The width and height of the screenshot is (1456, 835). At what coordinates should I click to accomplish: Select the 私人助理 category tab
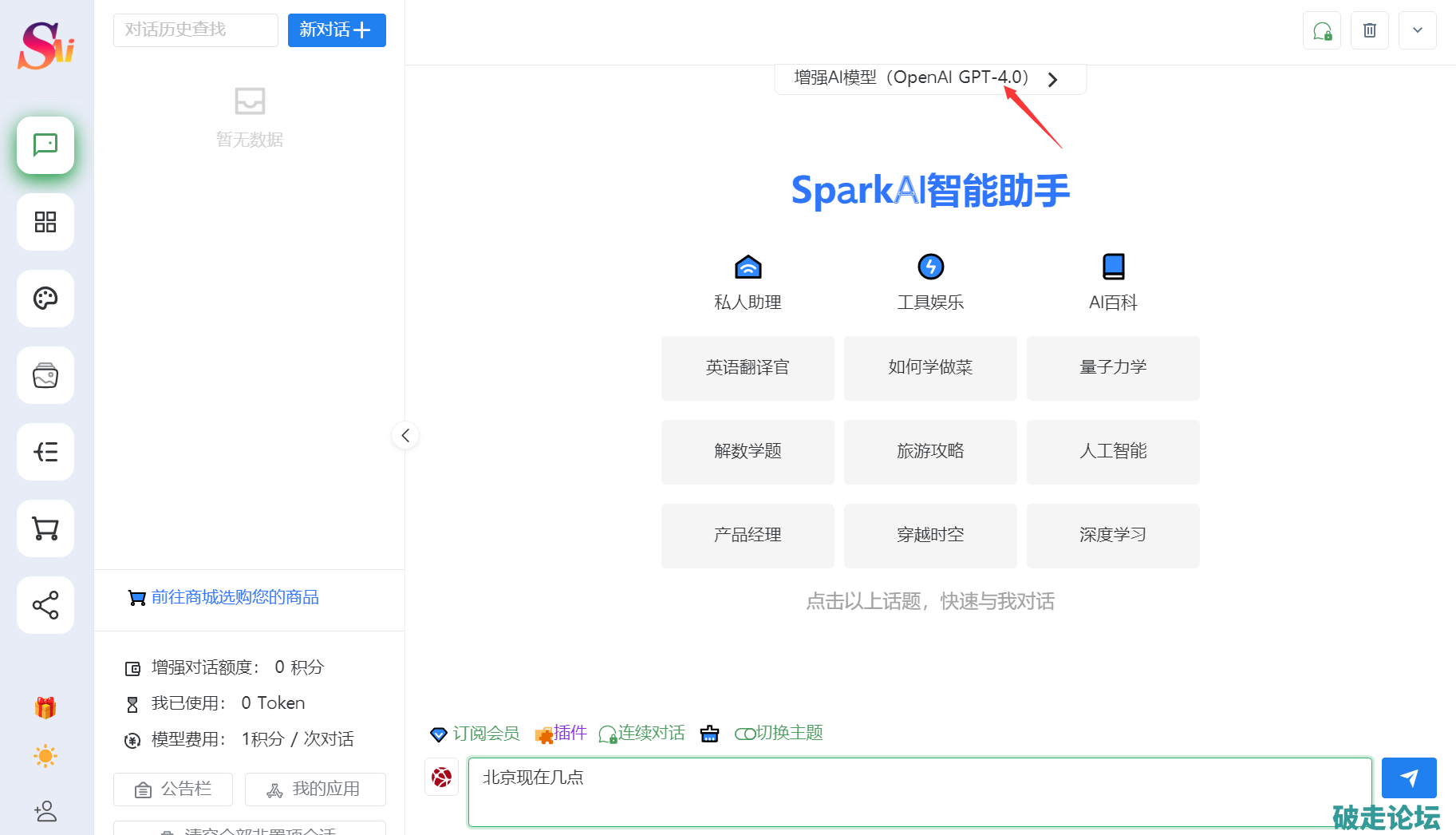click(748, 282)
